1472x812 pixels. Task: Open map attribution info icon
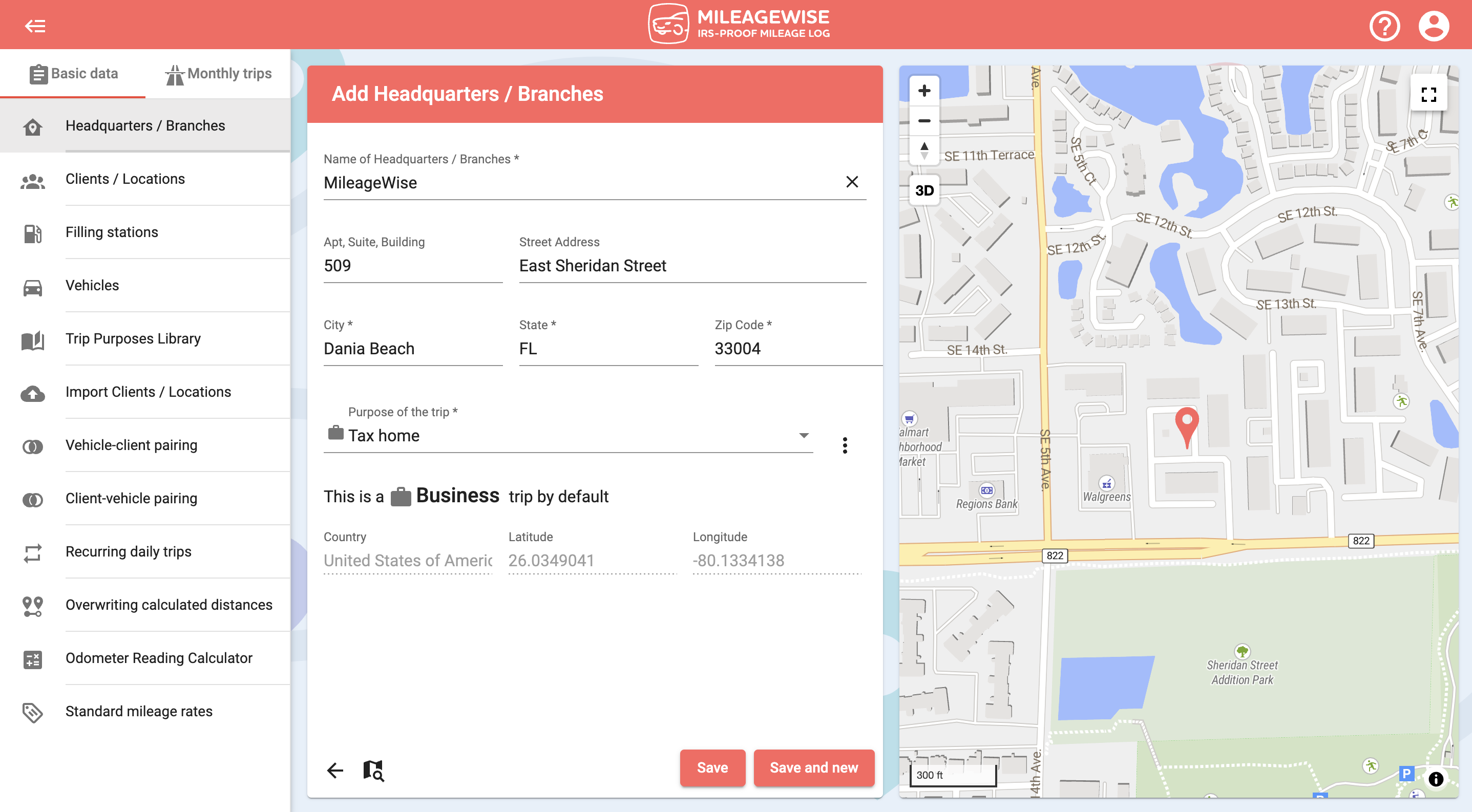[1436, 779]
